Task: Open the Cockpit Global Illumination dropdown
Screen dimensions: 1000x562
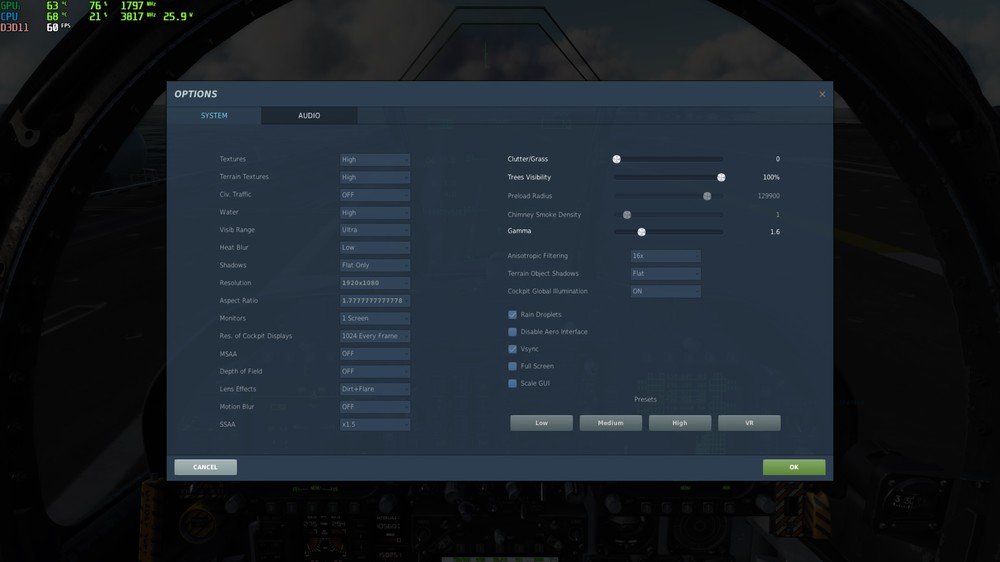Action: coord(665,291)
